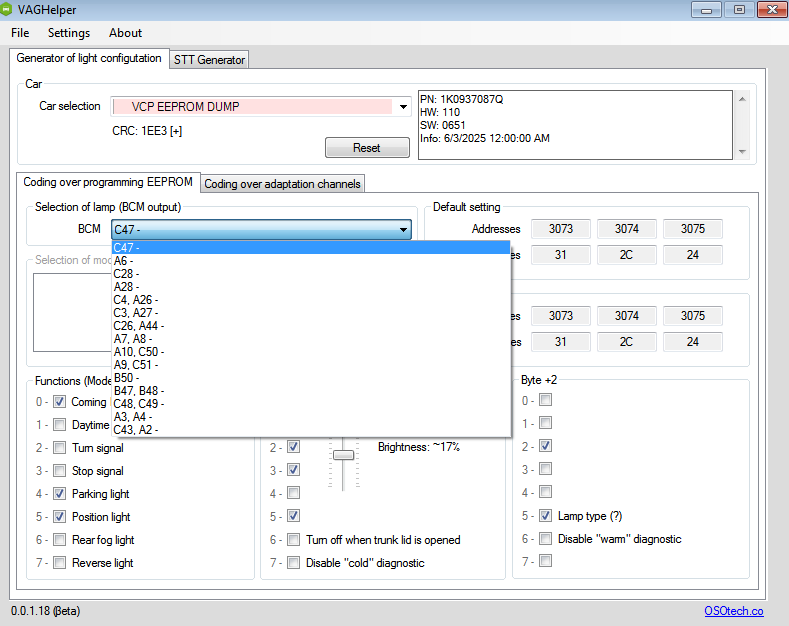This screenshot has width=789, height=626.
Task: Click Default setting address field 3073
Action: [561, 229]
